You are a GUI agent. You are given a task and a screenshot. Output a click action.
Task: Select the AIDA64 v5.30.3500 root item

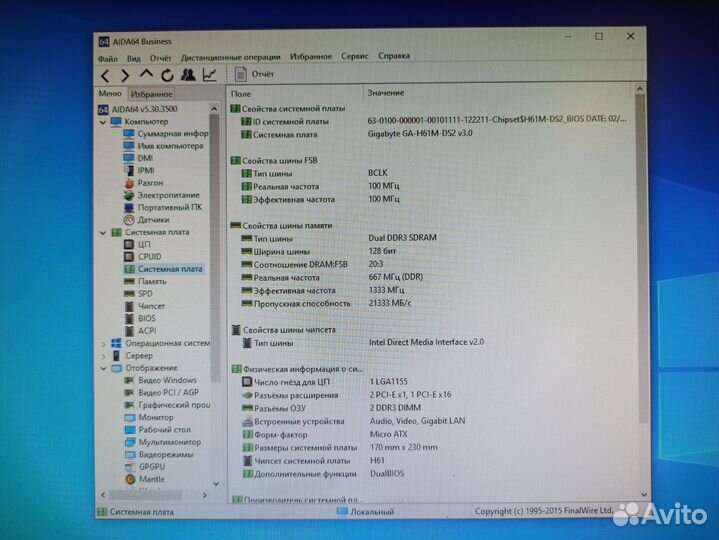point(138,109)
